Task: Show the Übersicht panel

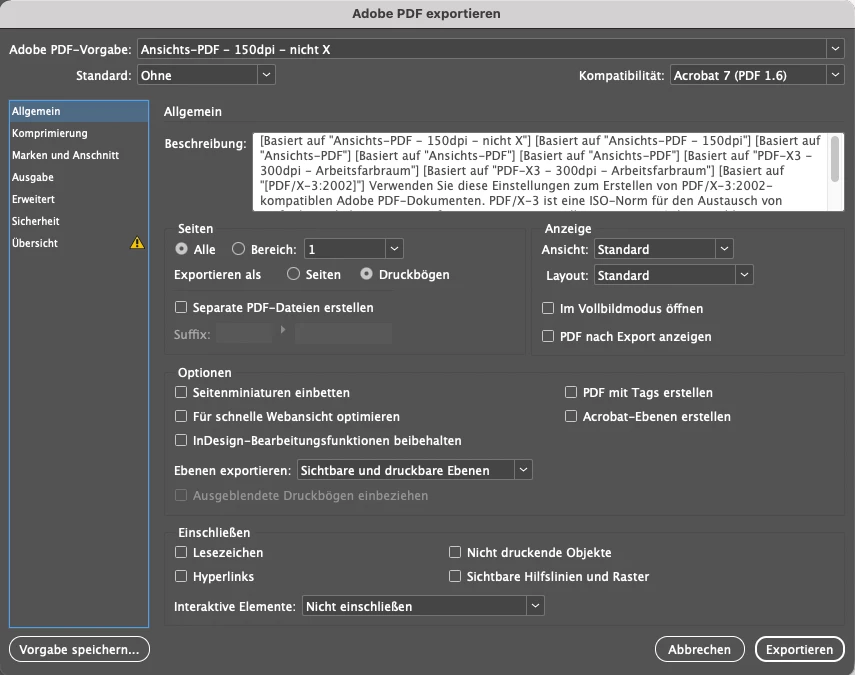Action: point(79,243)
